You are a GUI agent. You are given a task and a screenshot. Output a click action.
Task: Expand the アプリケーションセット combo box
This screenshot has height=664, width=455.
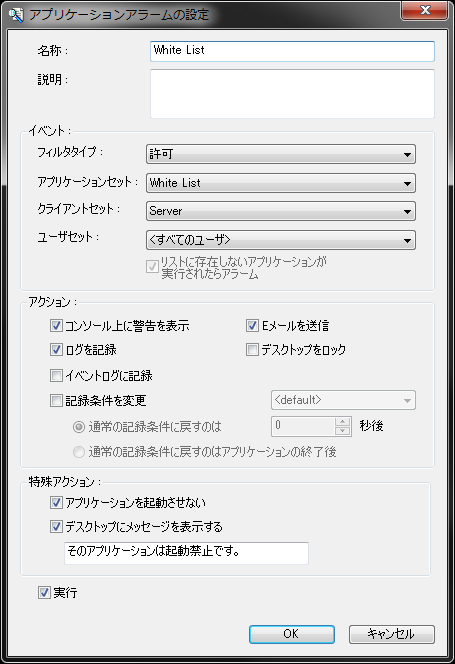tap(280, 183)
